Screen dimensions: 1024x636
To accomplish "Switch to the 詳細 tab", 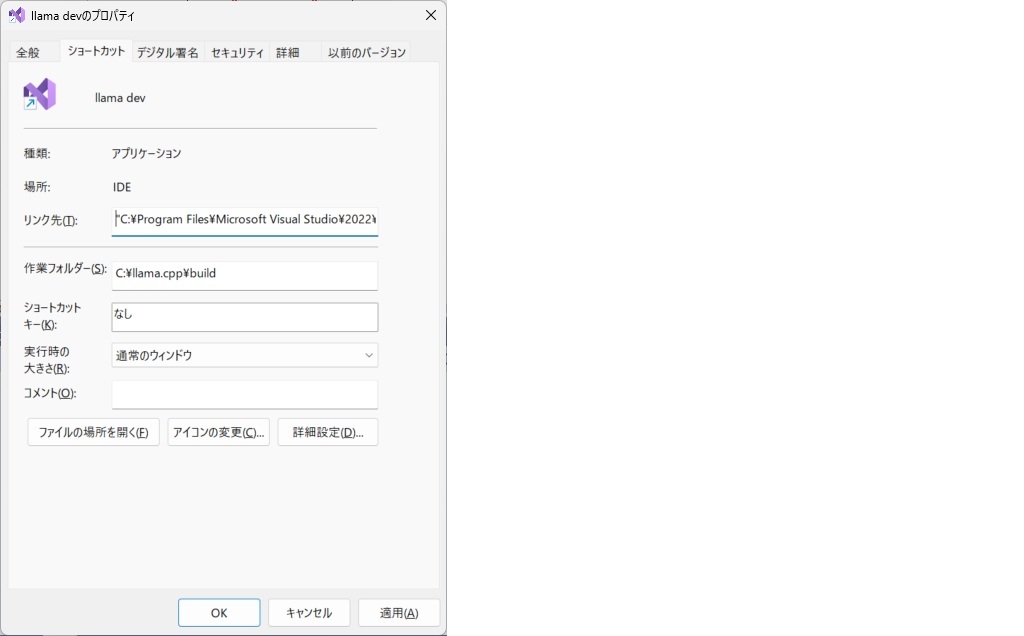I will (x=288, y=53).
